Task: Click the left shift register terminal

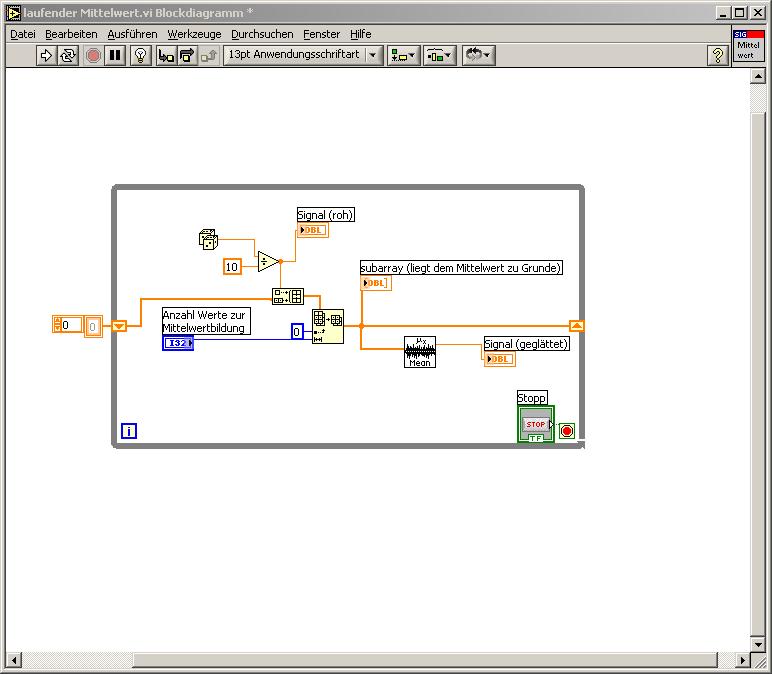Action: click(119, 326)
